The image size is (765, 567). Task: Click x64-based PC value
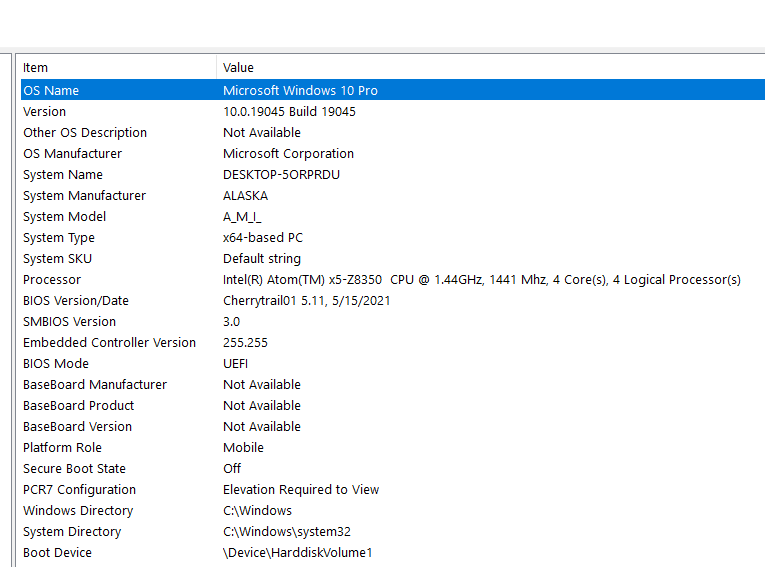point(263,237)
